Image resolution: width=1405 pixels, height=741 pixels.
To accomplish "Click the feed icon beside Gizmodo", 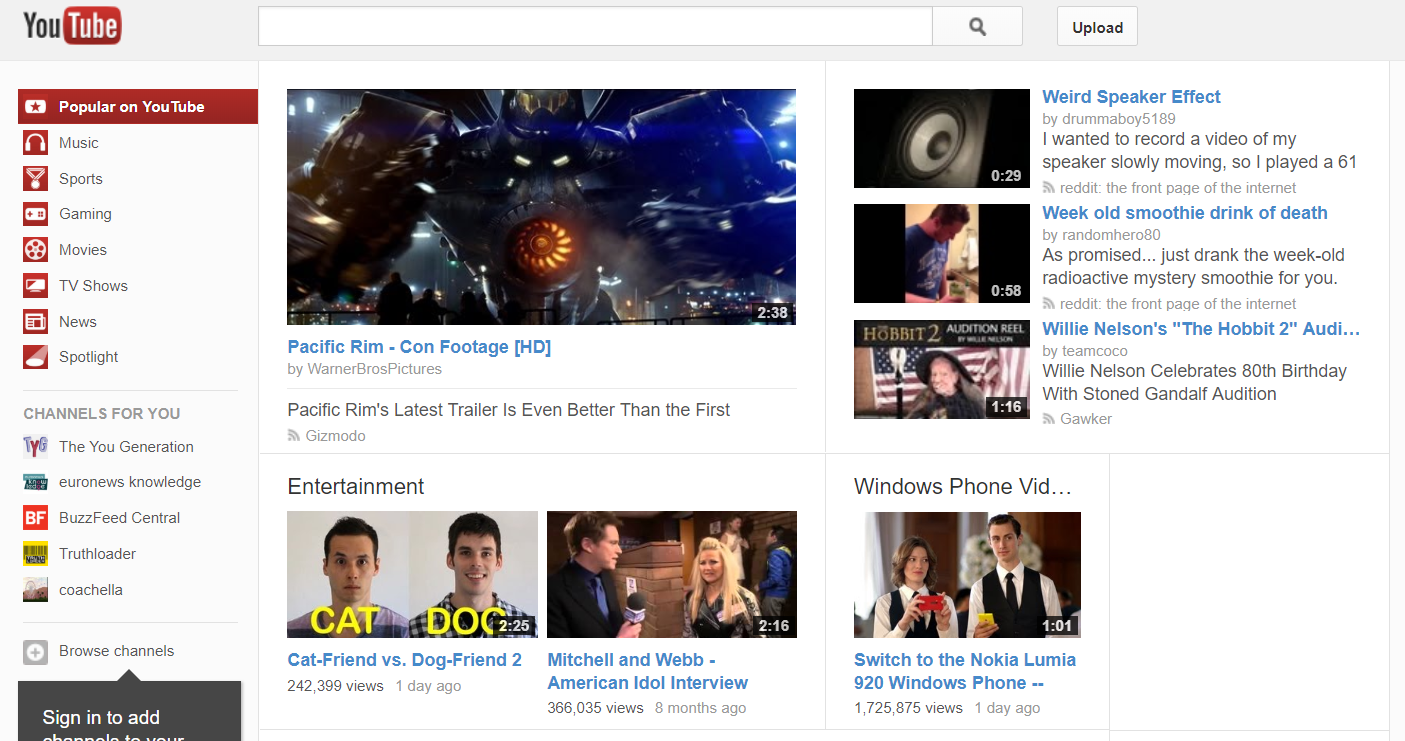I will pyautogui.click(x=294, y=436).
